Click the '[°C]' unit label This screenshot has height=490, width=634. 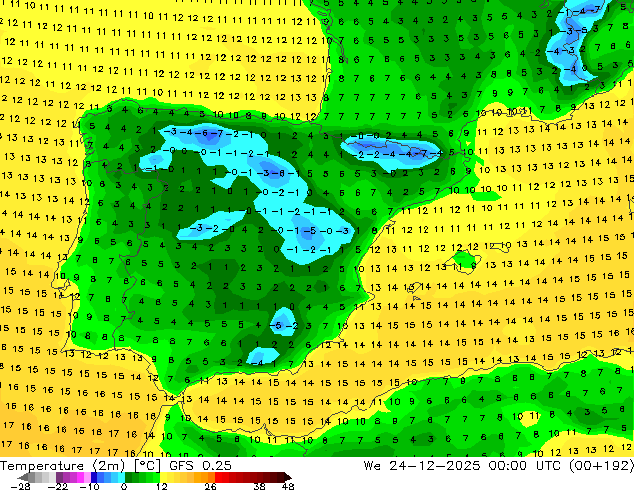[x=147, y=466]
